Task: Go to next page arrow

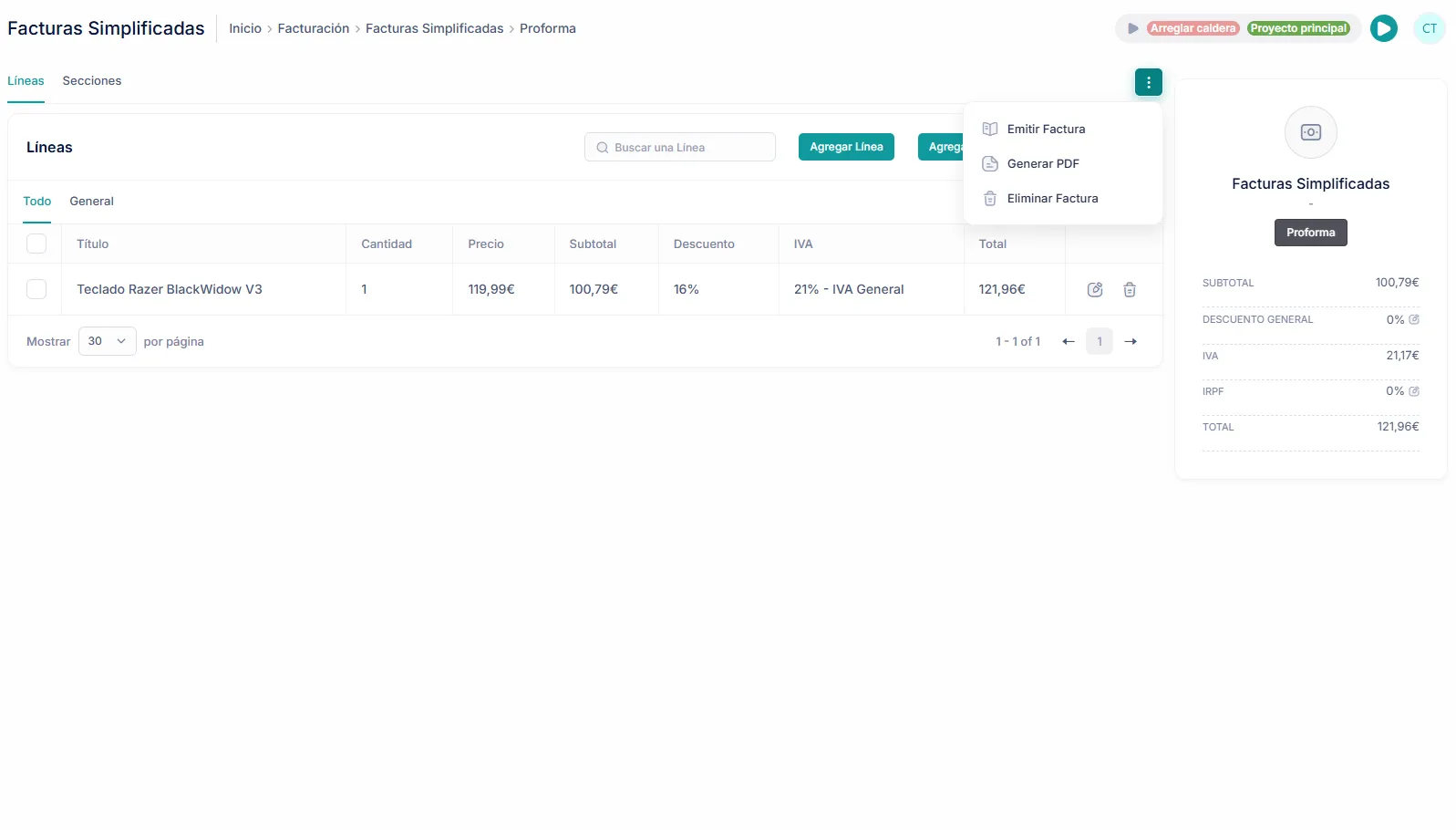Action: tap(1131, 342)
